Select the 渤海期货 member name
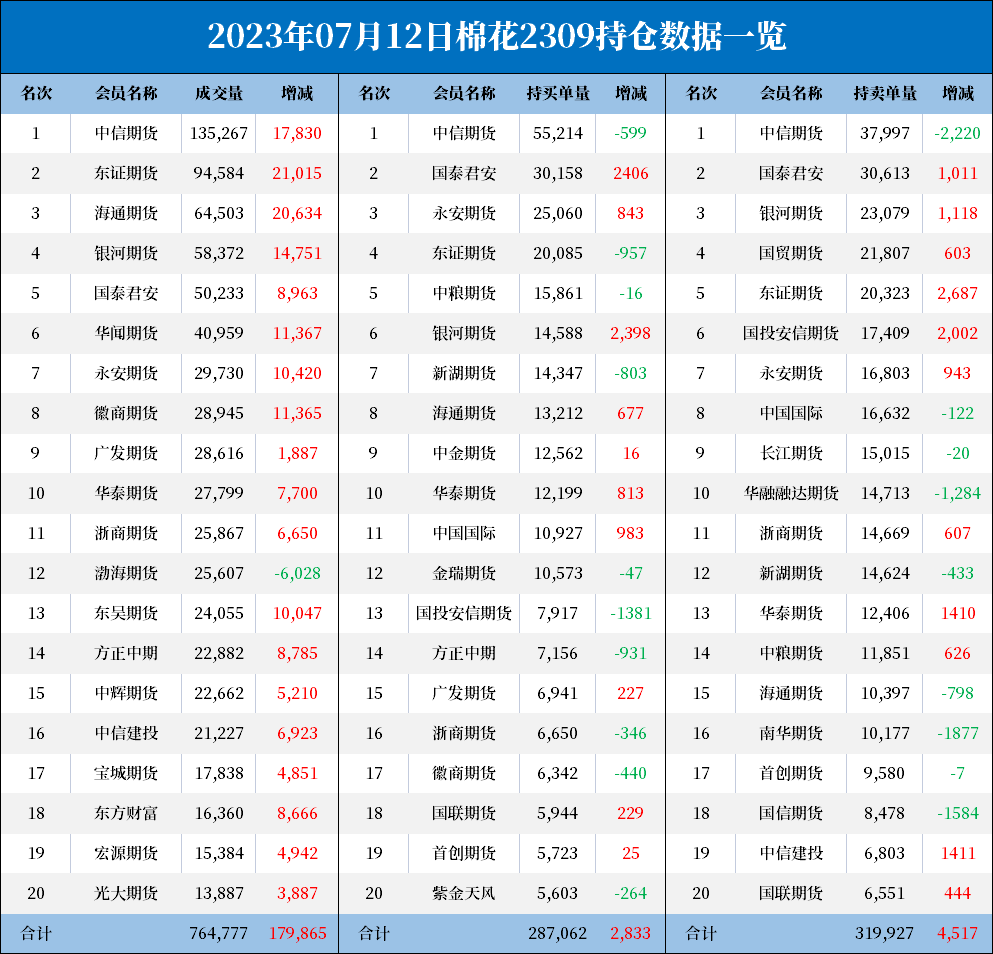993x954 pixels. [x=126, y=573]
